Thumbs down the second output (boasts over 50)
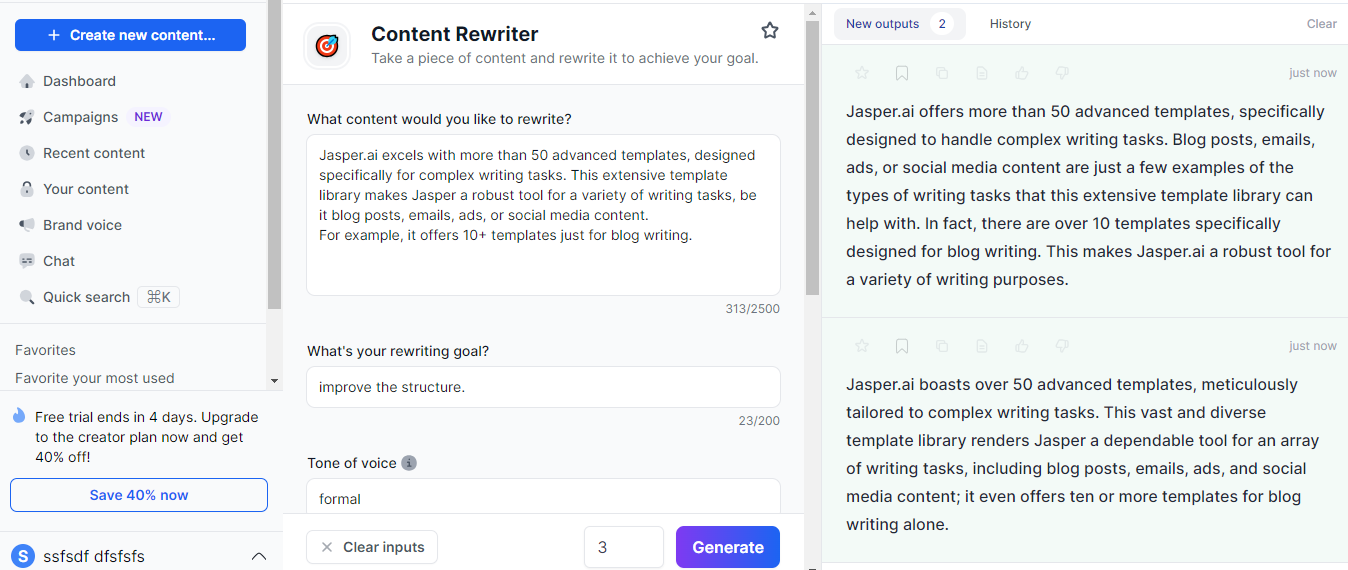Viewport: 1348px width, 570px height. (1062, 346)
